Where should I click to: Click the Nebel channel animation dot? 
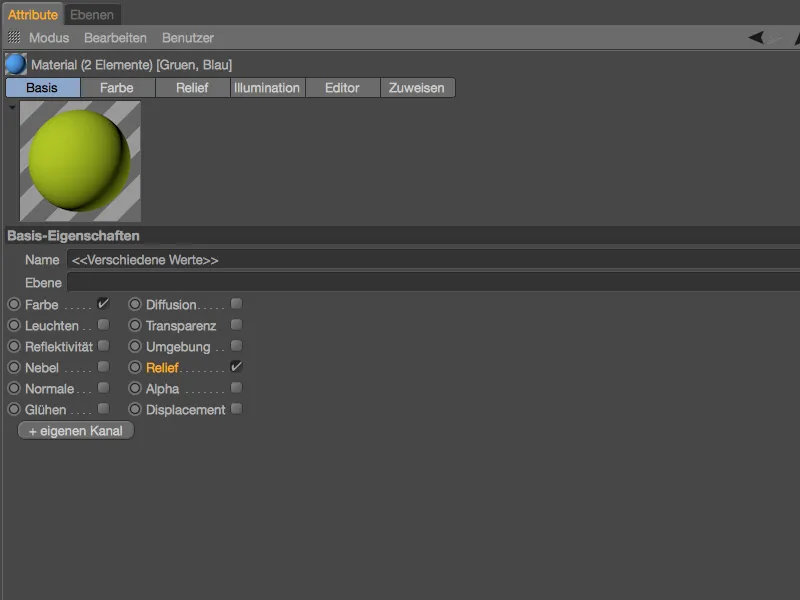[x=14, y=367]
